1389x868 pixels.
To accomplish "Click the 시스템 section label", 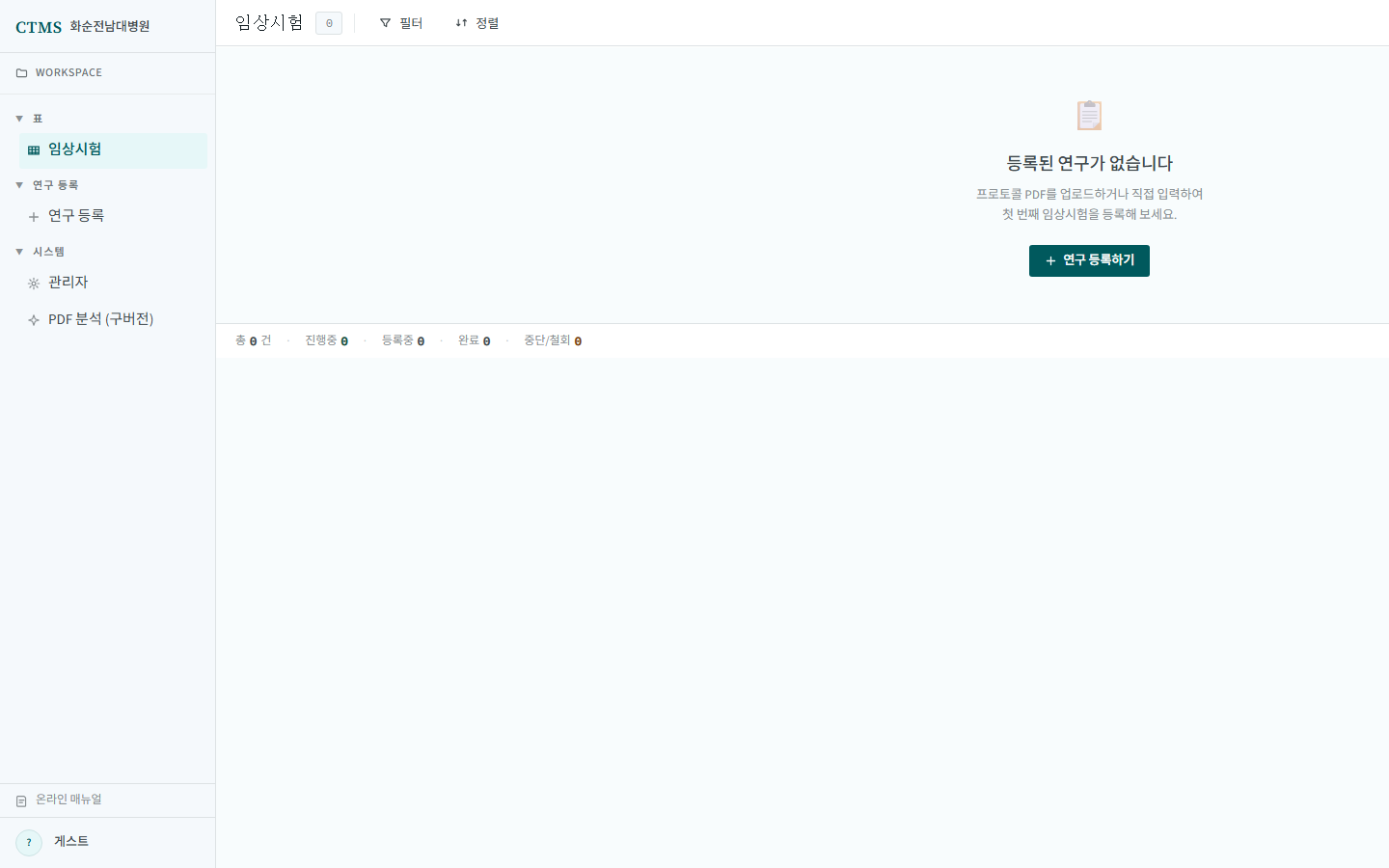I will point(48,252).
